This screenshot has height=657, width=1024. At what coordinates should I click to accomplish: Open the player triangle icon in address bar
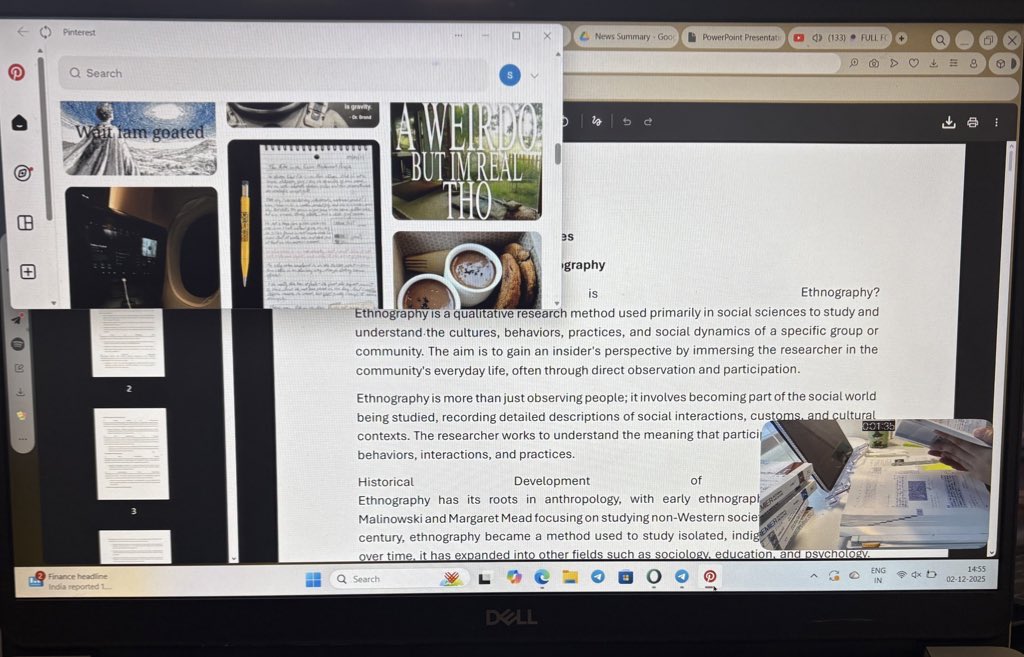tap(894, 63)
